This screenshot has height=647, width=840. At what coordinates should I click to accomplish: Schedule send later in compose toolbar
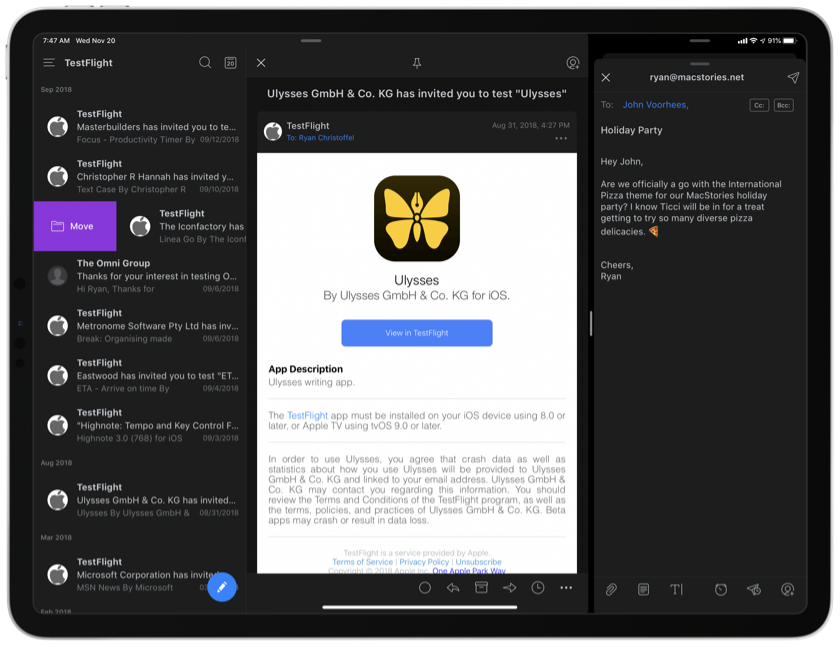pyautogui.click(x=754, y=590)
